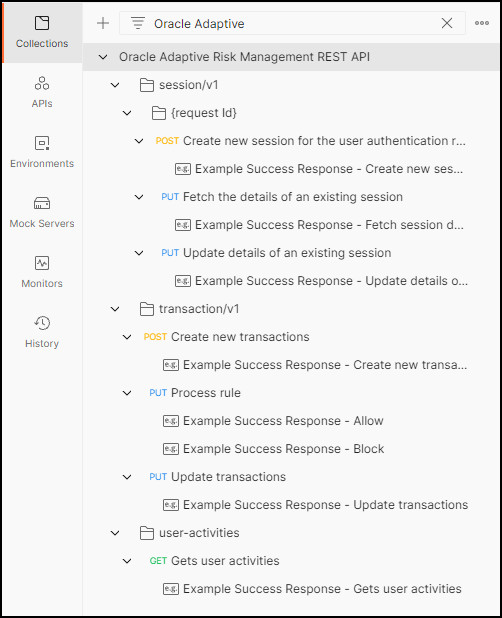
Task: Click the filter icon in search box
Action: click(x=138, y=23)
